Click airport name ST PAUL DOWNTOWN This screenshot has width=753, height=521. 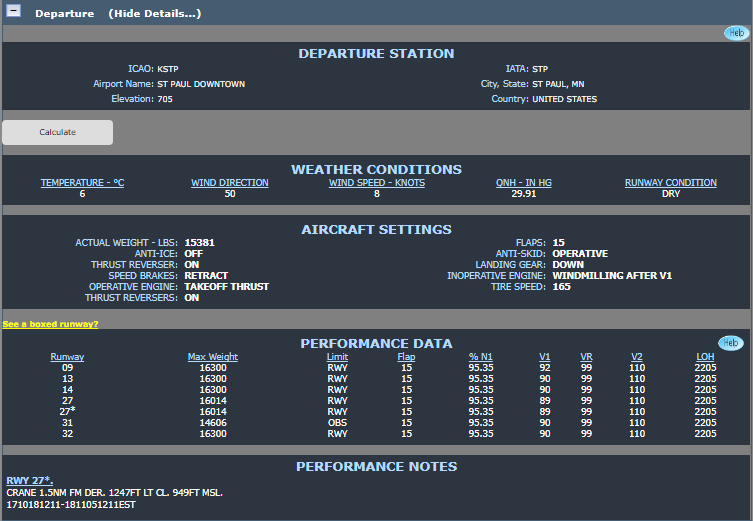[201, 84]
